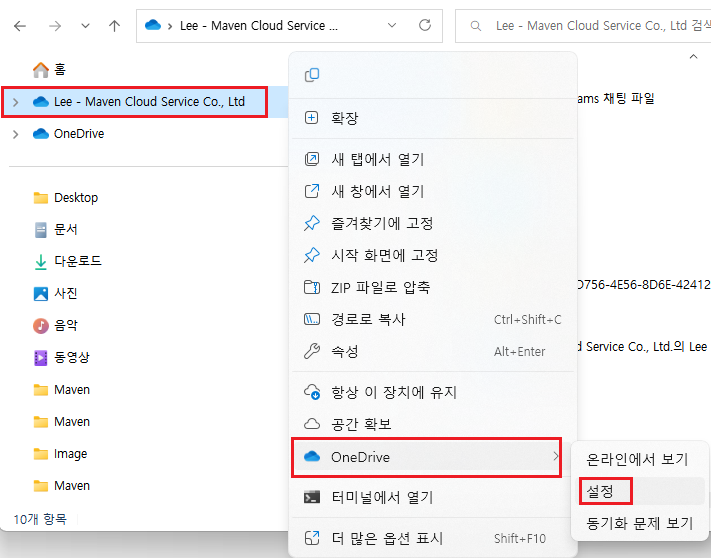The height and width of the screenshot is (558, 711).
Task: Open 속성 properties from context menu
Action: tap(433, 351)
